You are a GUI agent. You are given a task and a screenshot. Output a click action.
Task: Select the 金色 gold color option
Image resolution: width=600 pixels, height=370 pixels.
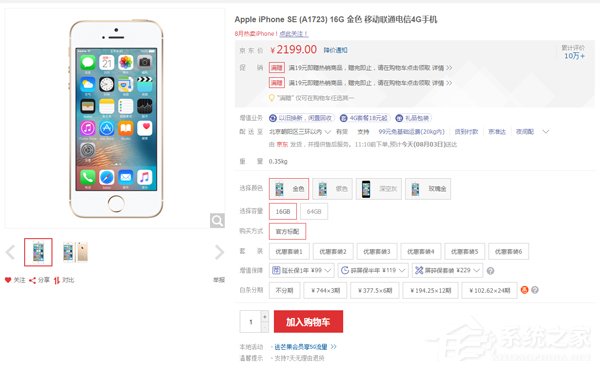(x=289, y=189)
